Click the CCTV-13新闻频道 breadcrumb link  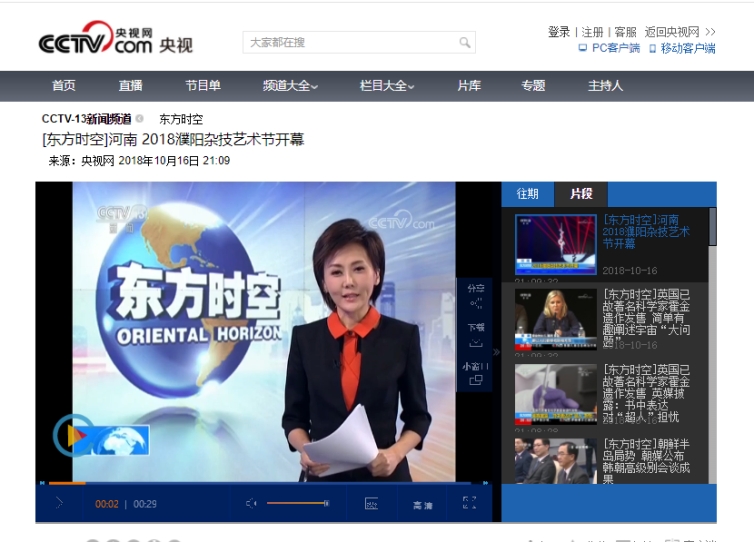point(87,118)
